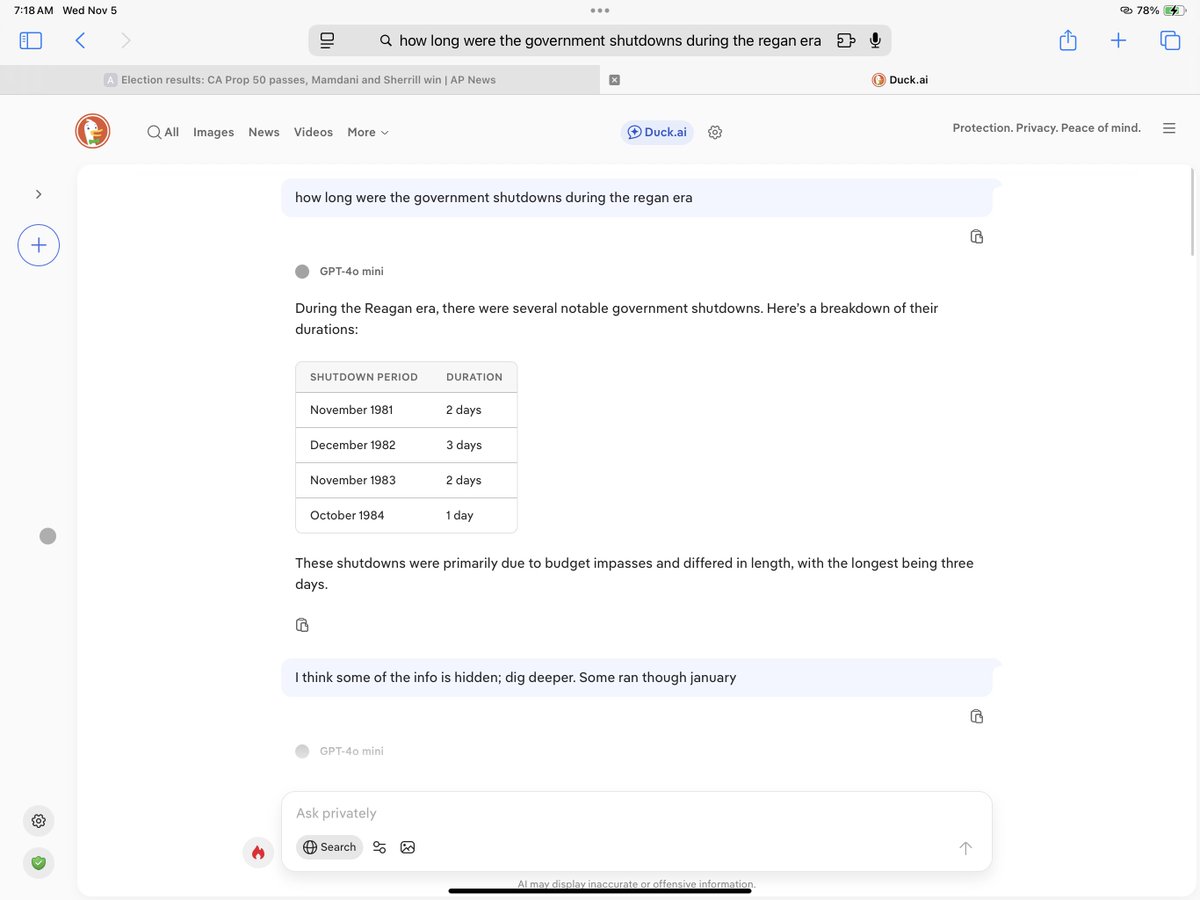Image resolution: width=1200 pixels, height=900 pixels.
Task: Select the Duck.ai tab
Action: coord(900,80)
